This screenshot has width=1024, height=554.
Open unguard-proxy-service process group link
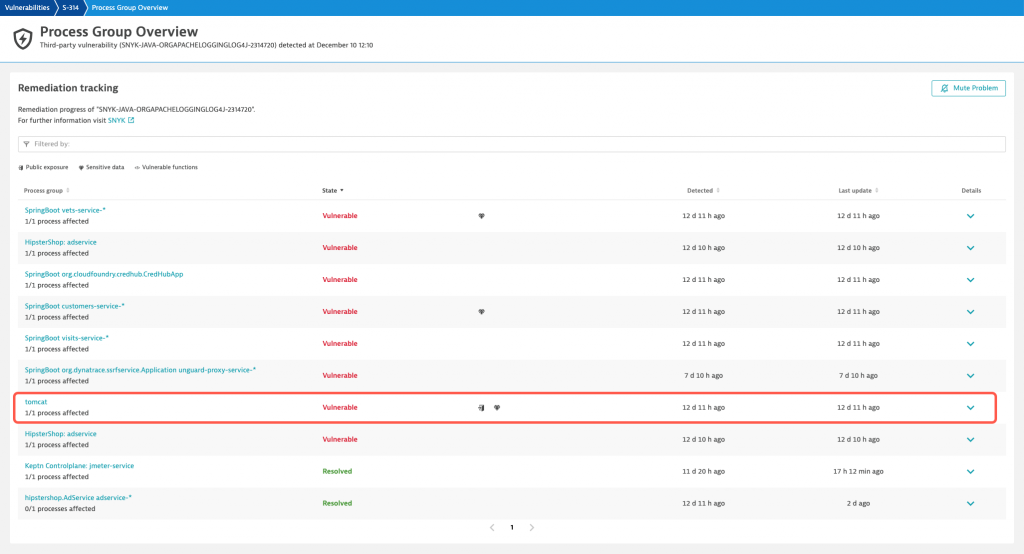(x=140, y=370)
